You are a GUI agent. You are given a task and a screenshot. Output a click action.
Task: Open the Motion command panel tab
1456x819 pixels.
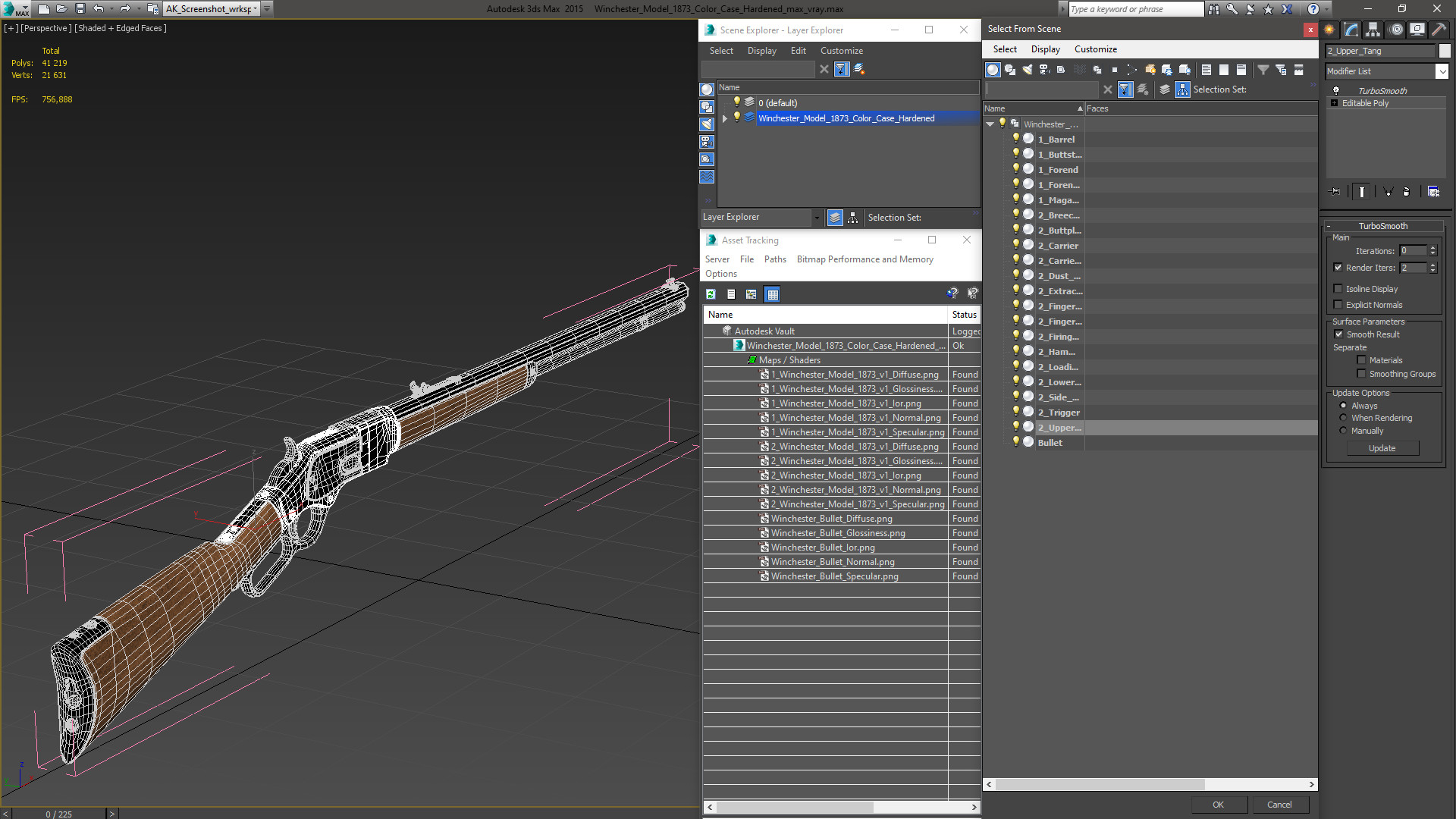tap(1396, 30)
